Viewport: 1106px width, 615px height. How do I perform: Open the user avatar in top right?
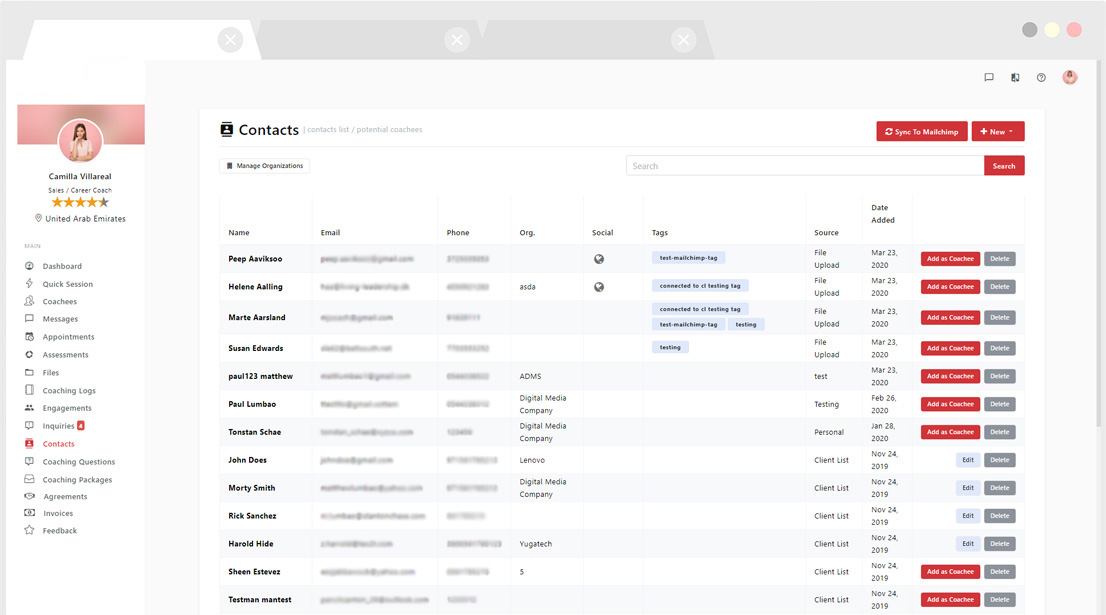click(x=1069, y=77)
